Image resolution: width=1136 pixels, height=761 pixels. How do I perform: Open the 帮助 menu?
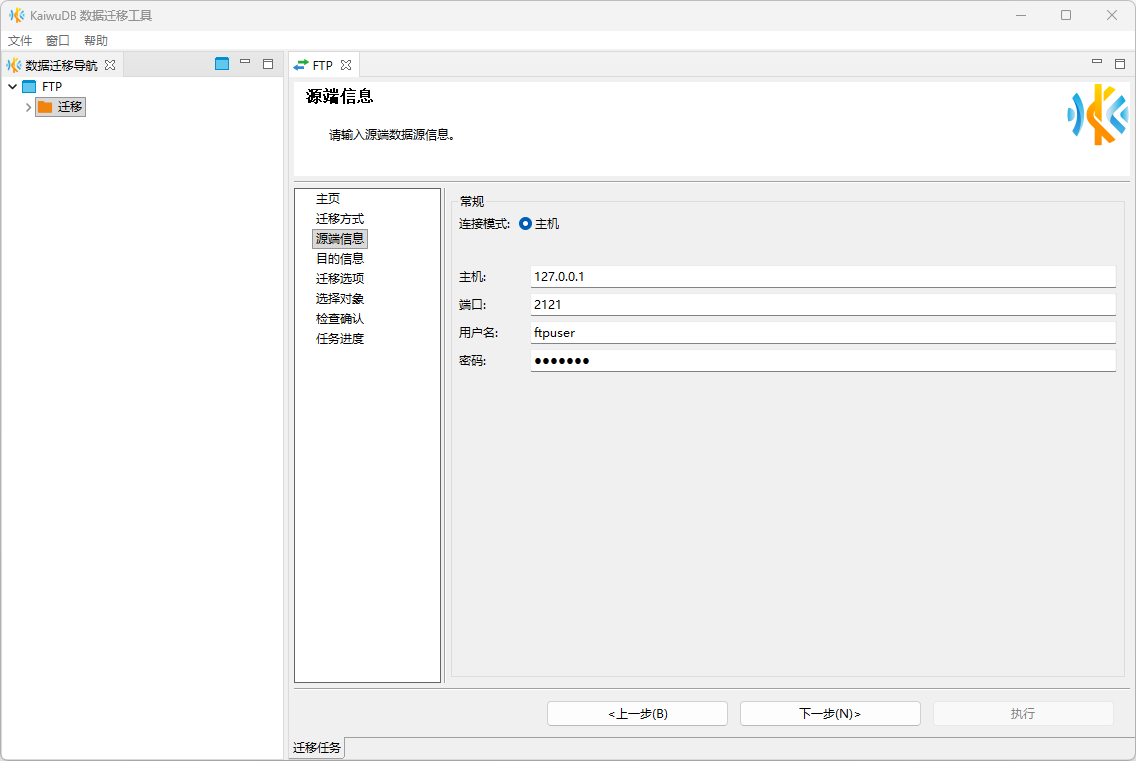click(x=96, y=41)
